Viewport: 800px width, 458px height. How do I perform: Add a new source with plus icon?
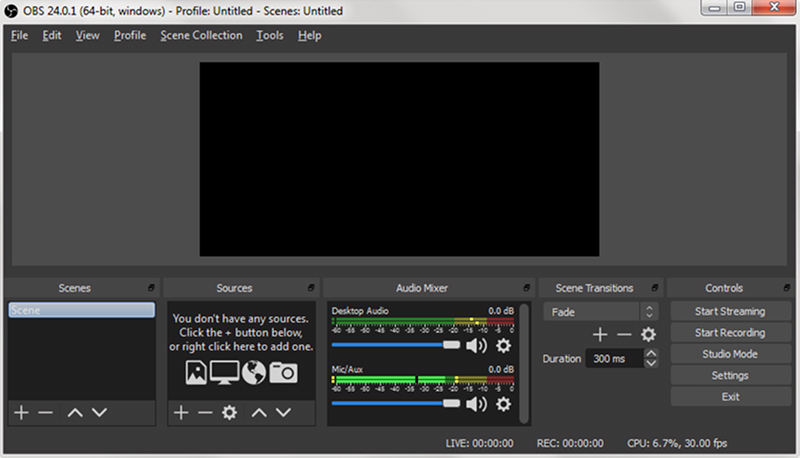(x=181, y=412)
